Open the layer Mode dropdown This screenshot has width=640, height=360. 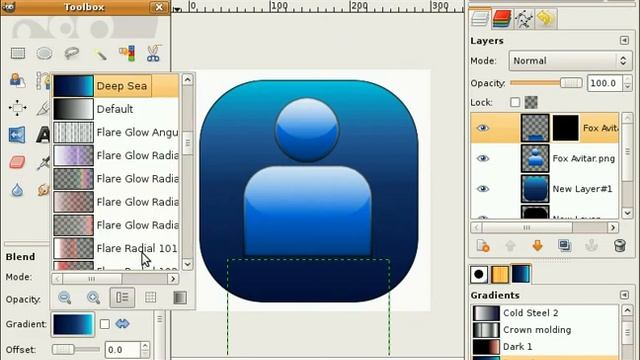click(570, 61)
